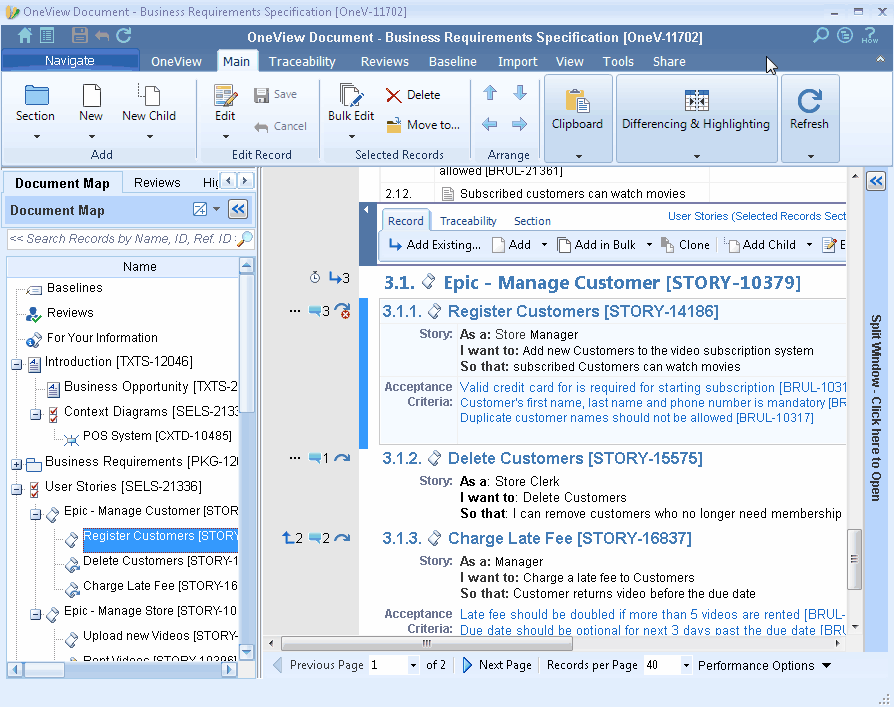This screenshot has width=894, height=707.
Task: Click the Clone button
Action: [685, 245]
